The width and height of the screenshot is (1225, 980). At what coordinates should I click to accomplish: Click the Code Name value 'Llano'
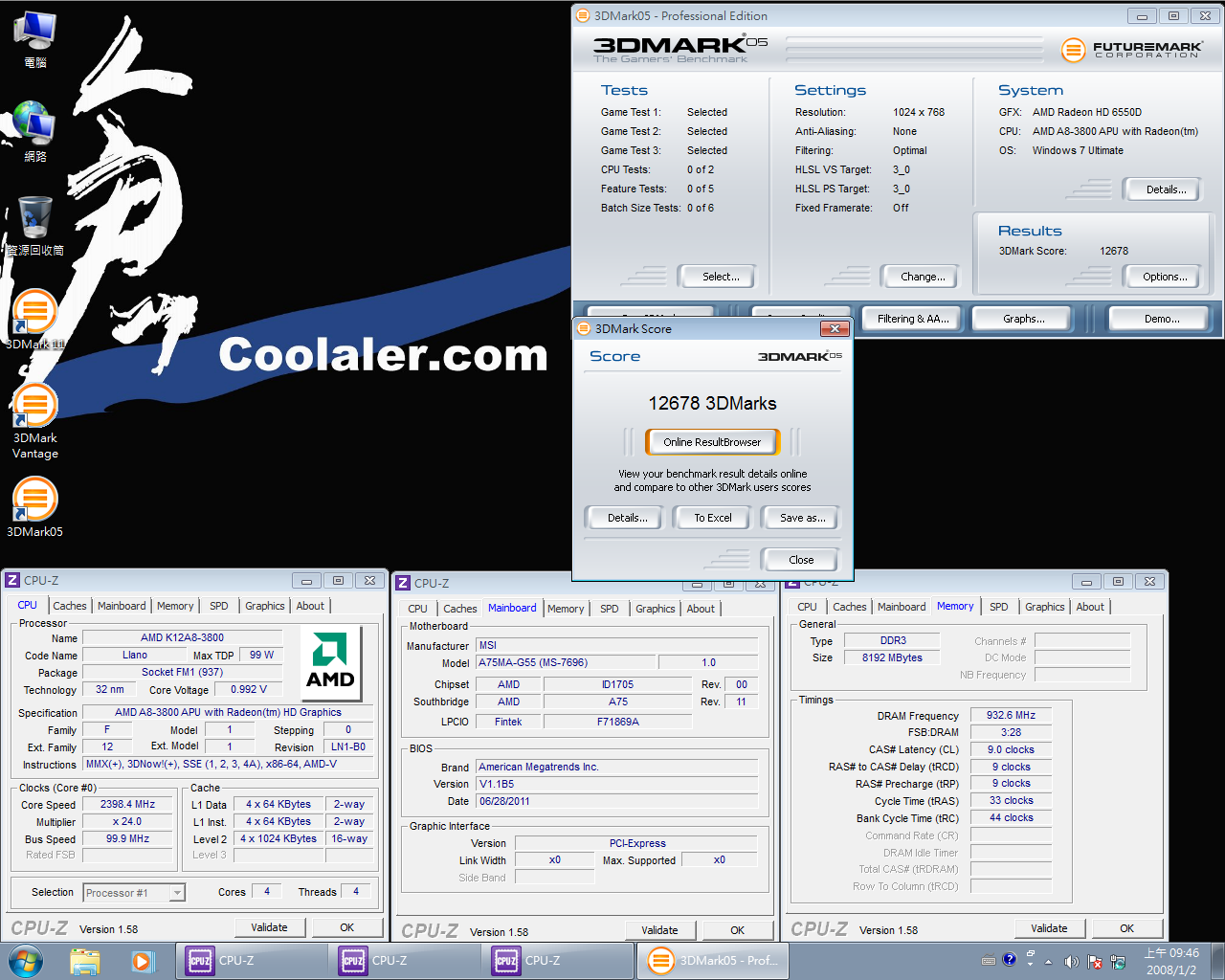135,655
